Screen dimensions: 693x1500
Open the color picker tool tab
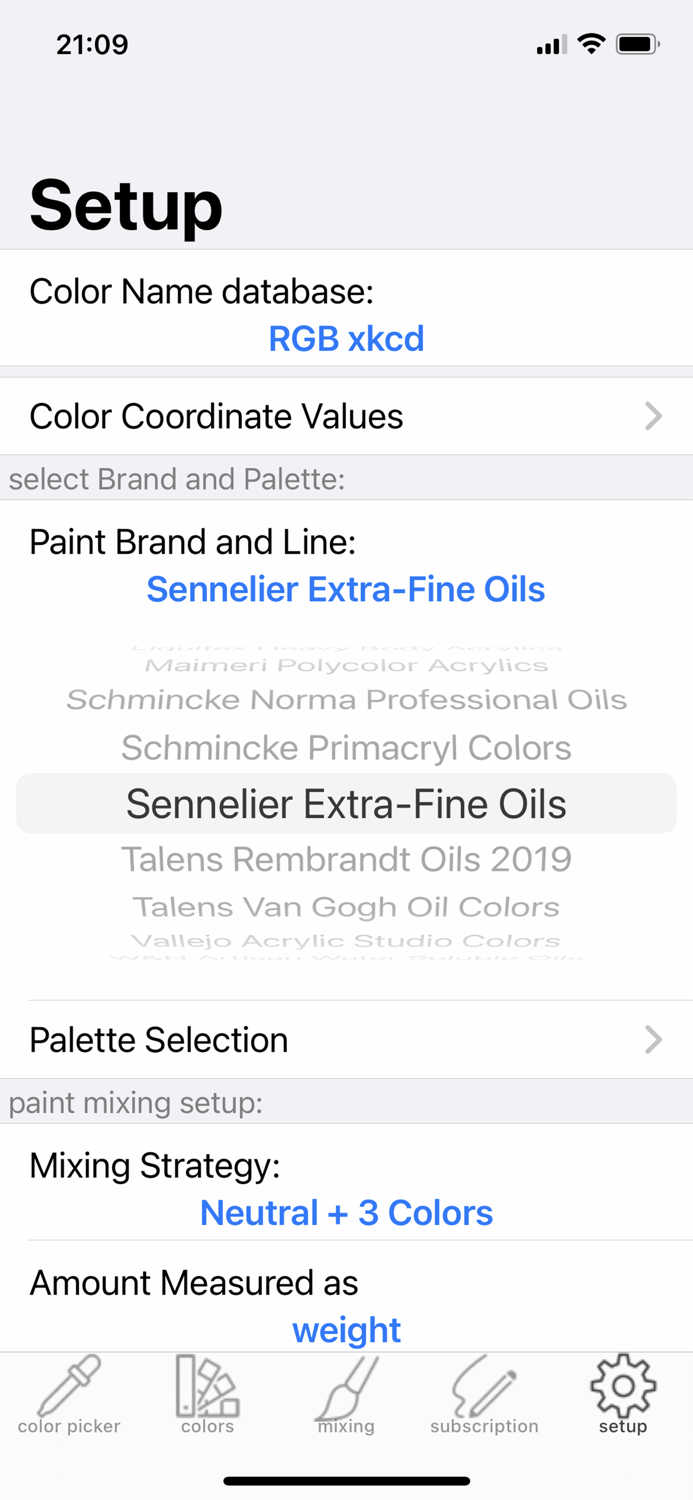(x=68, y=1398)
